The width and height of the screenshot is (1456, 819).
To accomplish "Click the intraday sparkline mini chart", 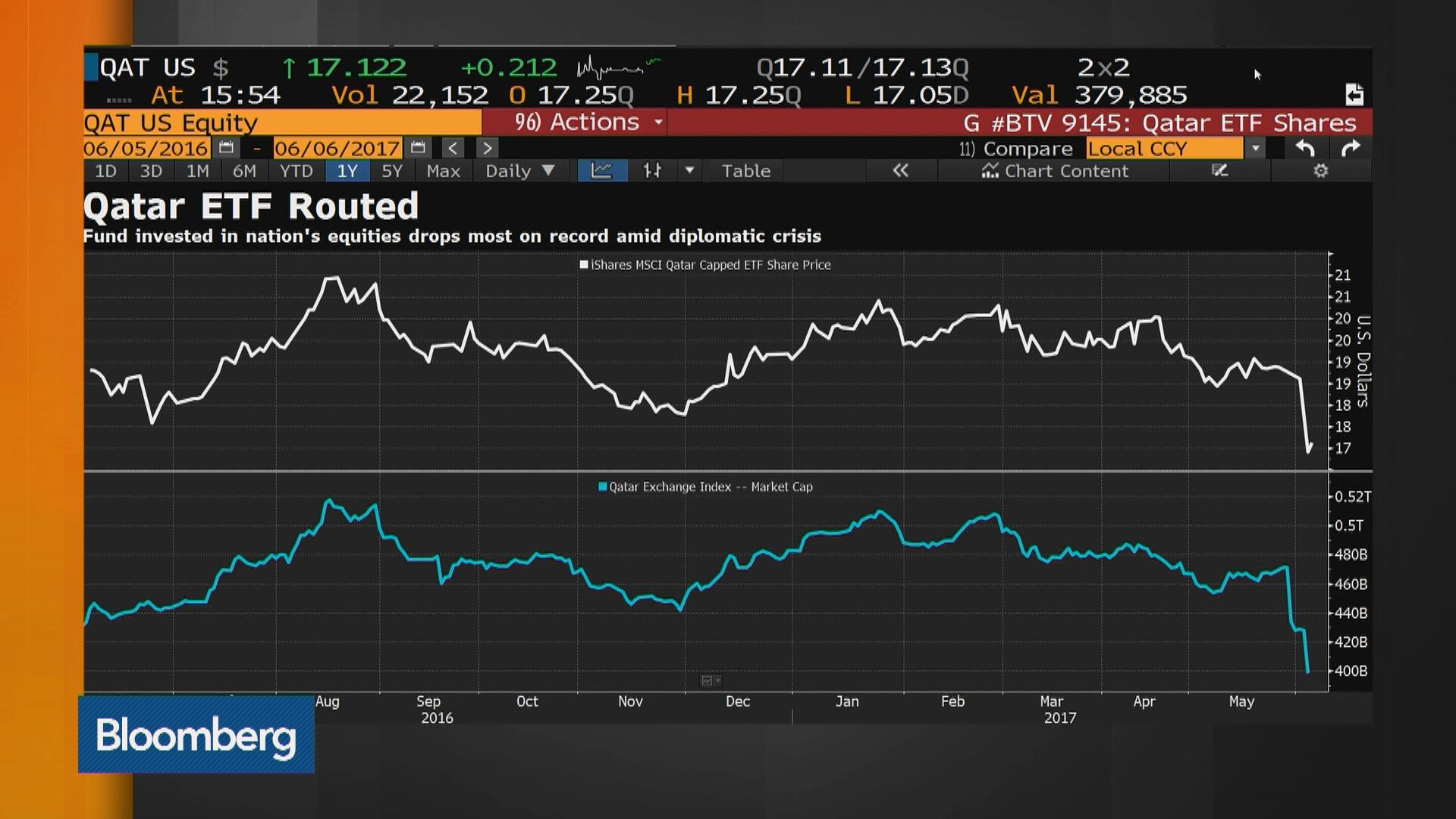I will pos(619,68).
